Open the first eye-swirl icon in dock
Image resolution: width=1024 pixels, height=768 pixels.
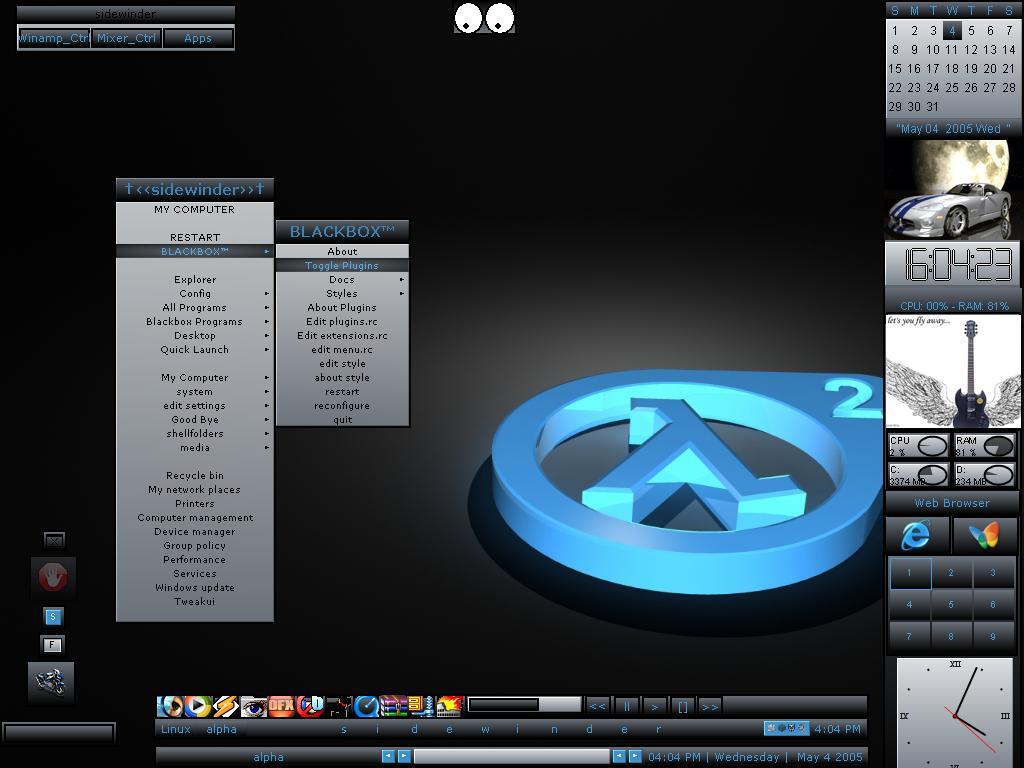pos(170,706)
